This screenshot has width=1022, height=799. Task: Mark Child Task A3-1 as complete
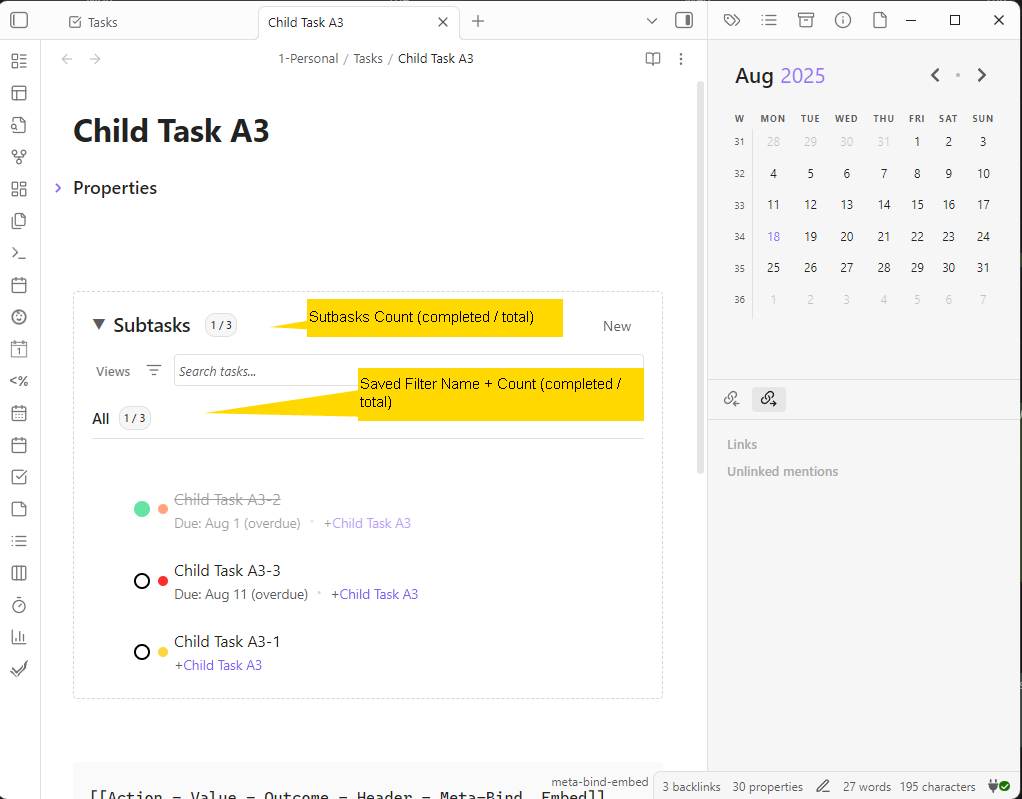tap(142, 651)
